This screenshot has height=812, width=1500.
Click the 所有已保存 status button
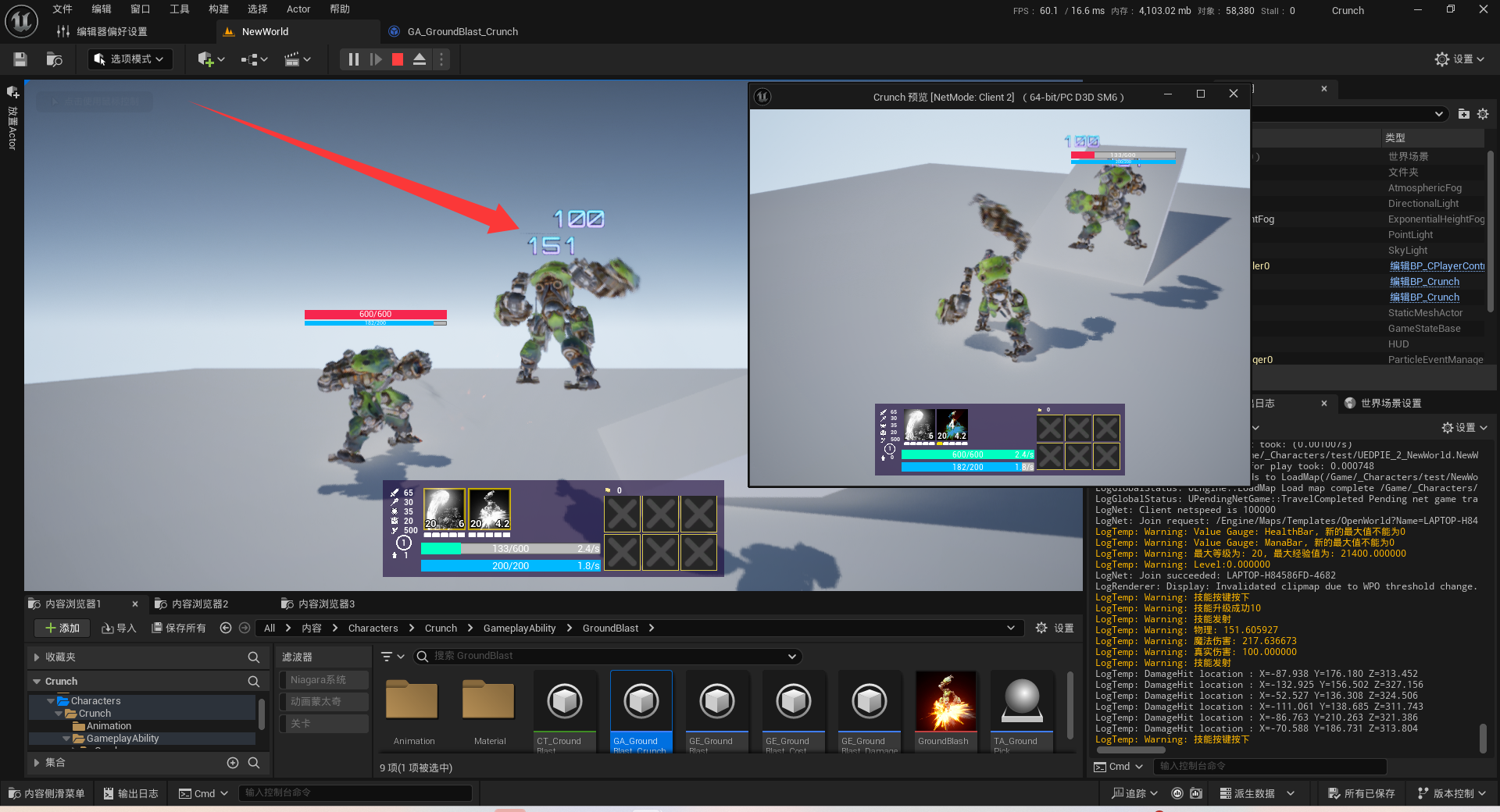coord(1362,793)
